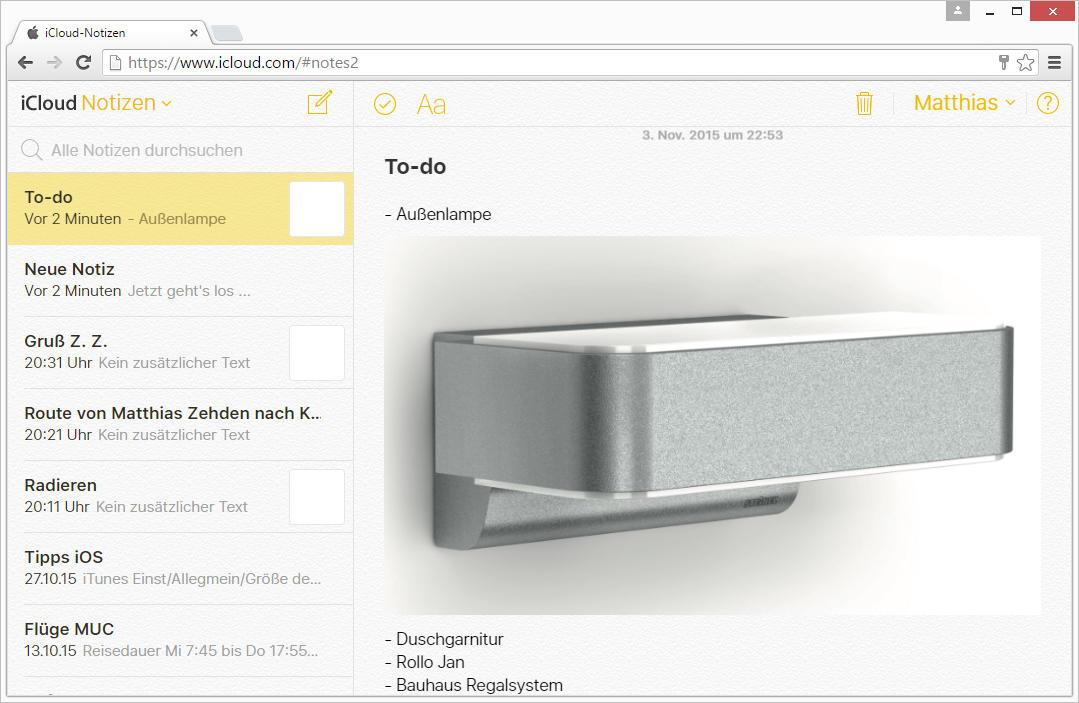
Task: Open the Neue Notiz note
Action: pos(180,281)
